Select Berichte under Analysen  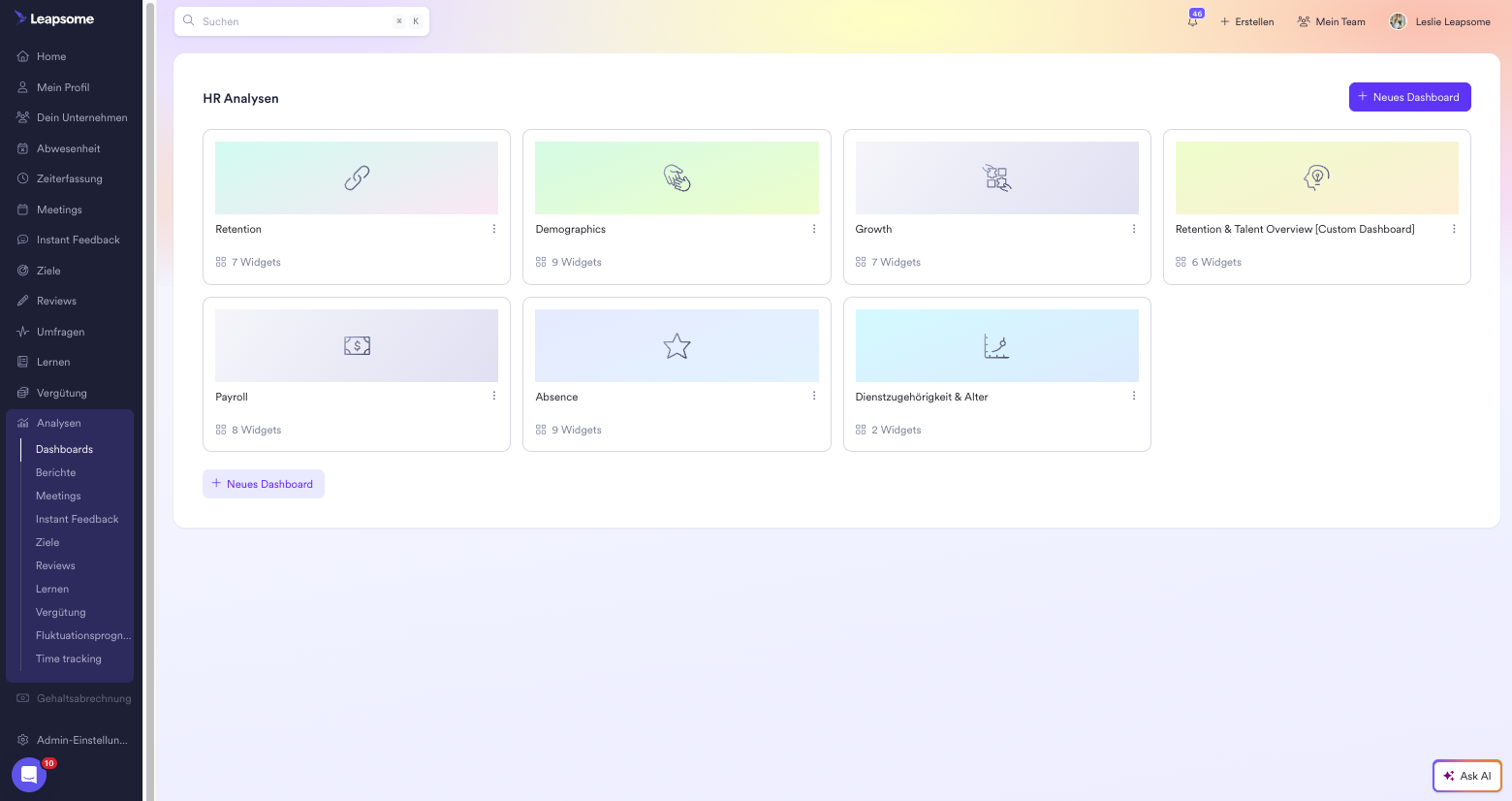pyautogui.click(x=56, y=472)
